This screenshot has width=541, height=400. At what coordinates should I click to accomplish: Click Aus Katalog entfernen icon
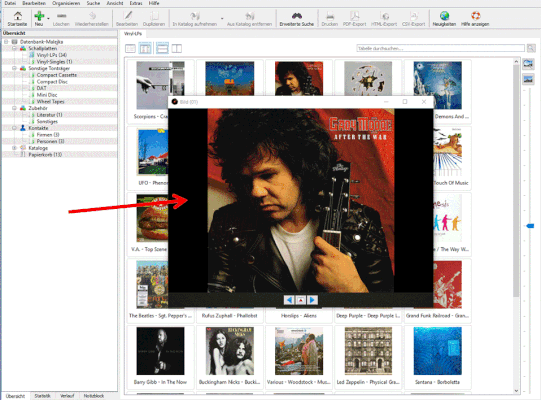pyautogui.click(x=249, y=16)
